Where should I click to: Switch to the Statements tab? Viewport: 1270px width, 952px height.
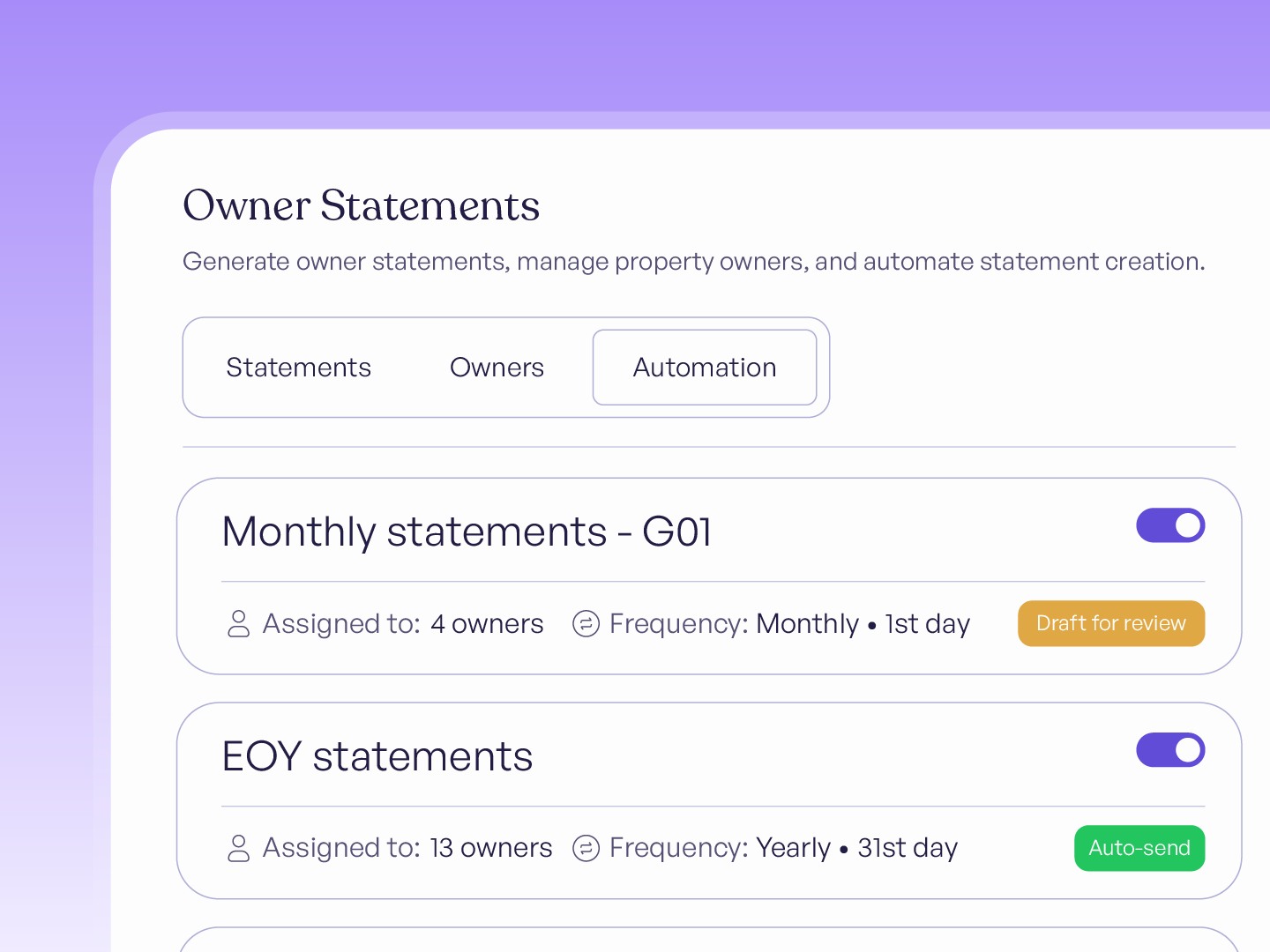[x=298, y=368]
